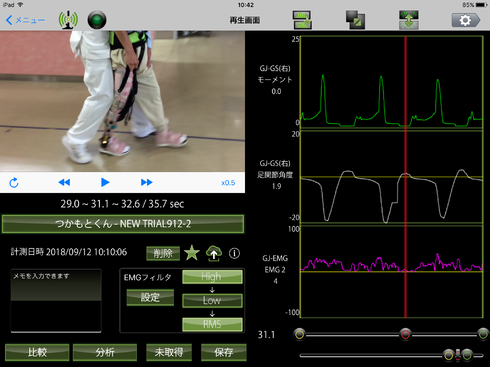This screenshot has height=367, width=490.
Task: Change the x0.5 playback speed
Action: click(228, 183)
